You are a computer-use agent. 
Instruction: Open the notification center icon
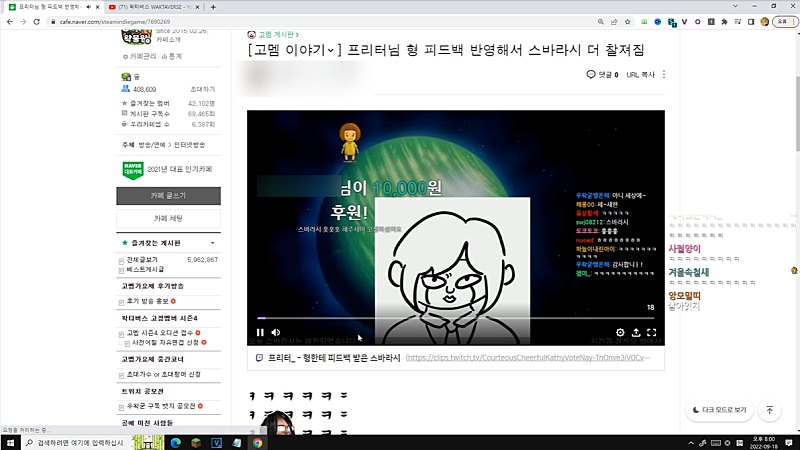789,443
